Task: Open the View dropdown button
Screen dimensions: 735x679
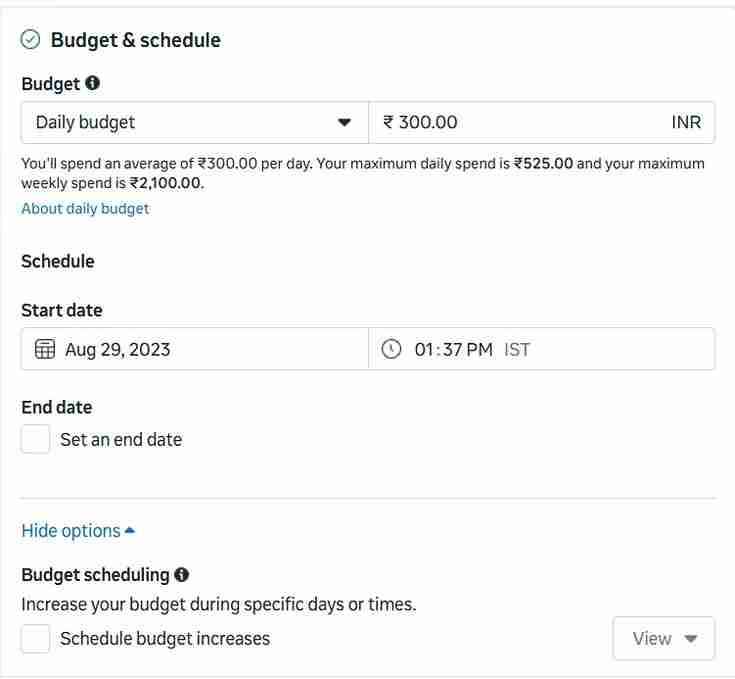Action: tap(664, 638)
